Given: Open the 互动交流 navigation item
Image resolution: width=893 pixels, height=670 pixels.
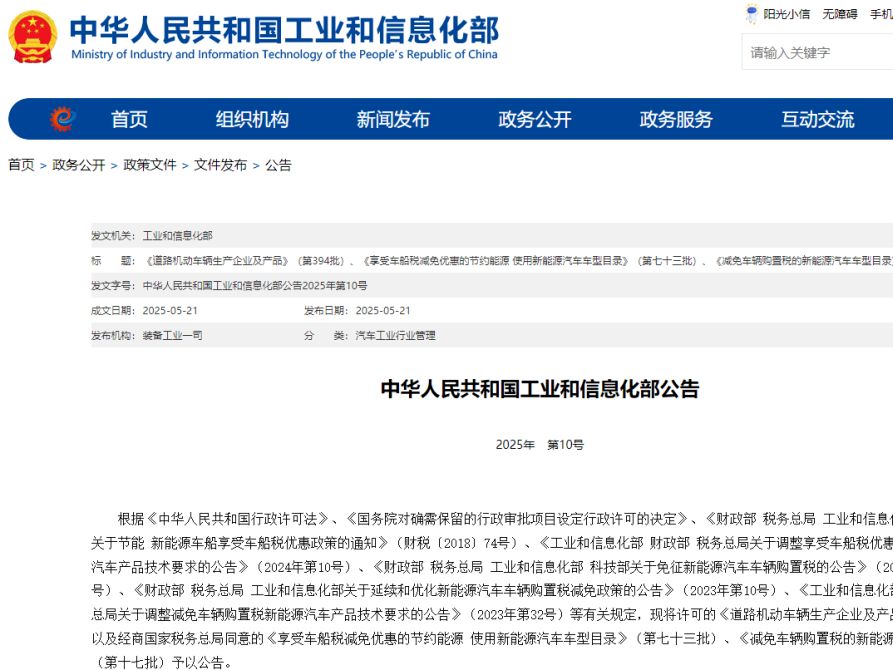Looking at the screenshot, I should (817, 120).
